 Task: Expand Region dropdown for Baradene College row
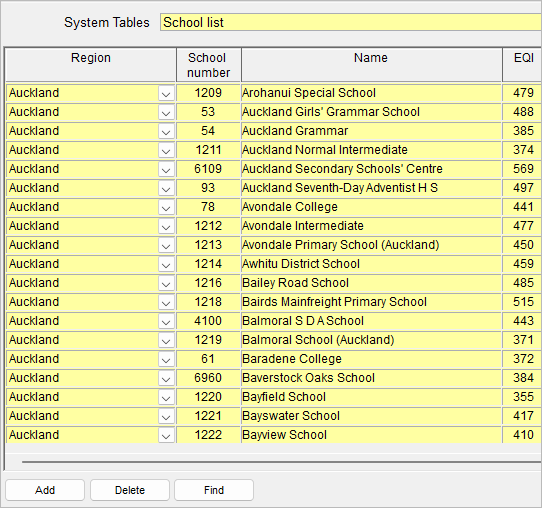coord(166,359)
